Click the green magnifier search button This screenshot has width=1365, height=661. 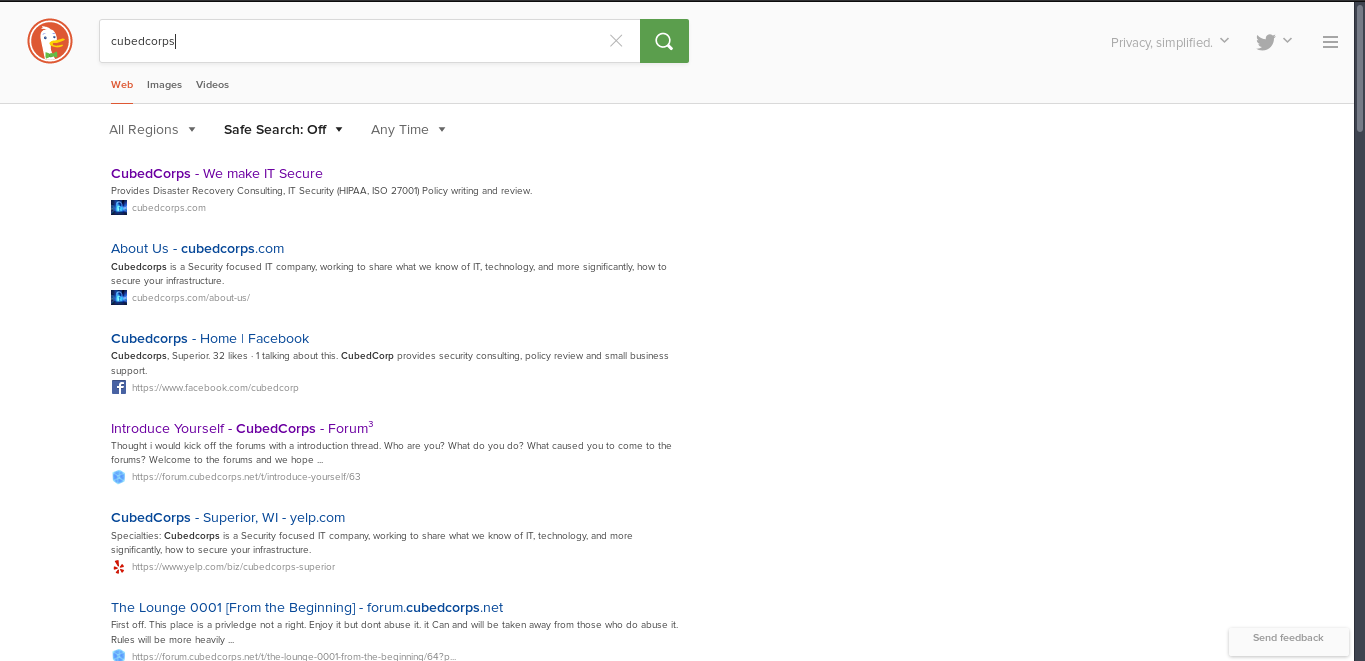coord(664,41)
